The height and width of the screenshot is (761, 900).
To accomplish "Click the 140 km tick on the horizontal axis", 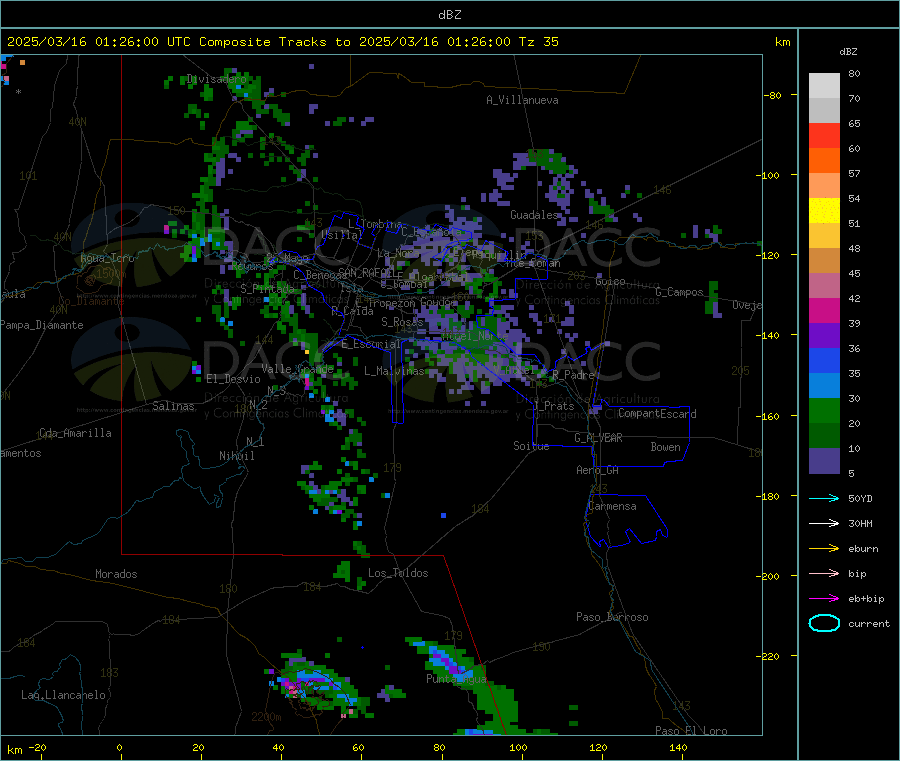I will pos(678,747).
